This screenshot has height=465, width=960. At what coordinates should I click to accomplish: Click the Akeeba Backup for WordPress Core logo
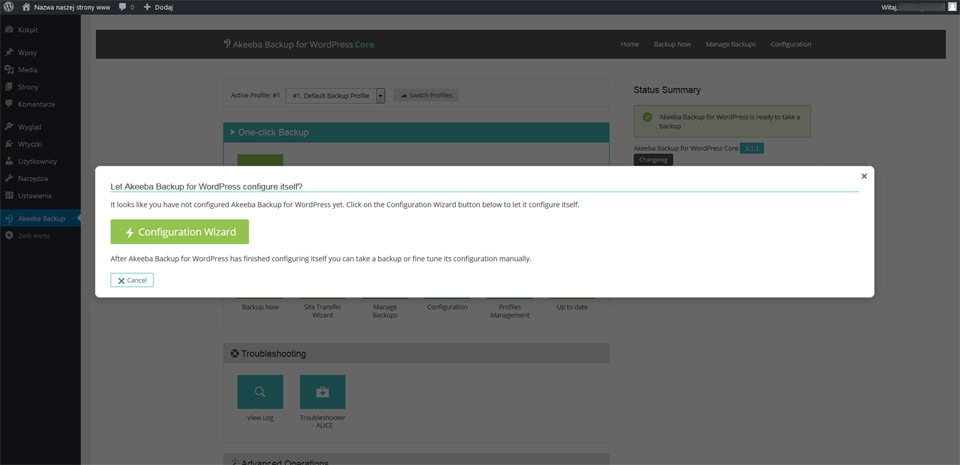[299, 44]
